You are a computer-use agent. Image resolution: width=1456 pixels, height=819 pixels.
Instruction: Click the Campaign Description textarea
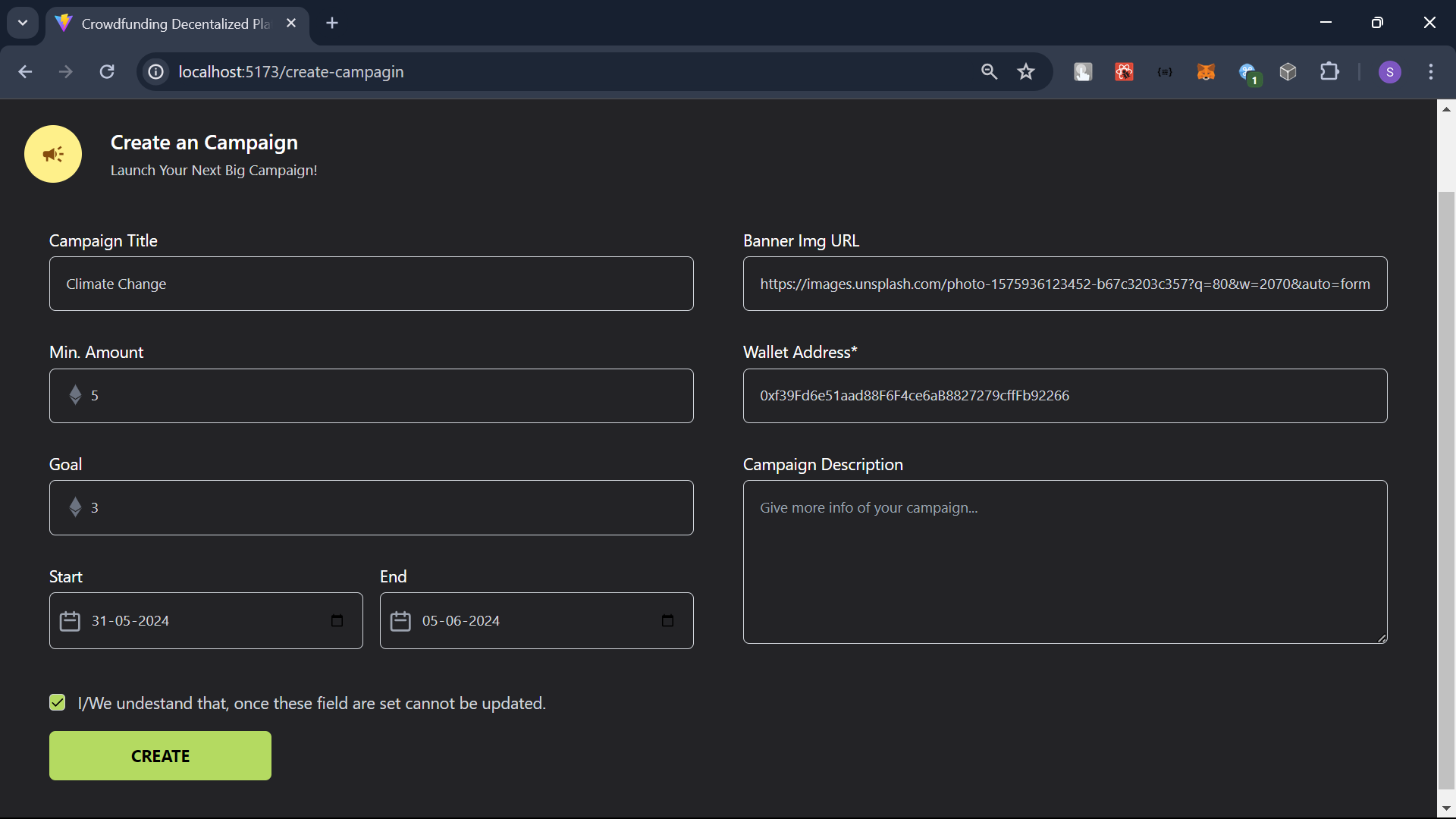pyautogui.click(x=1065, y=562)
